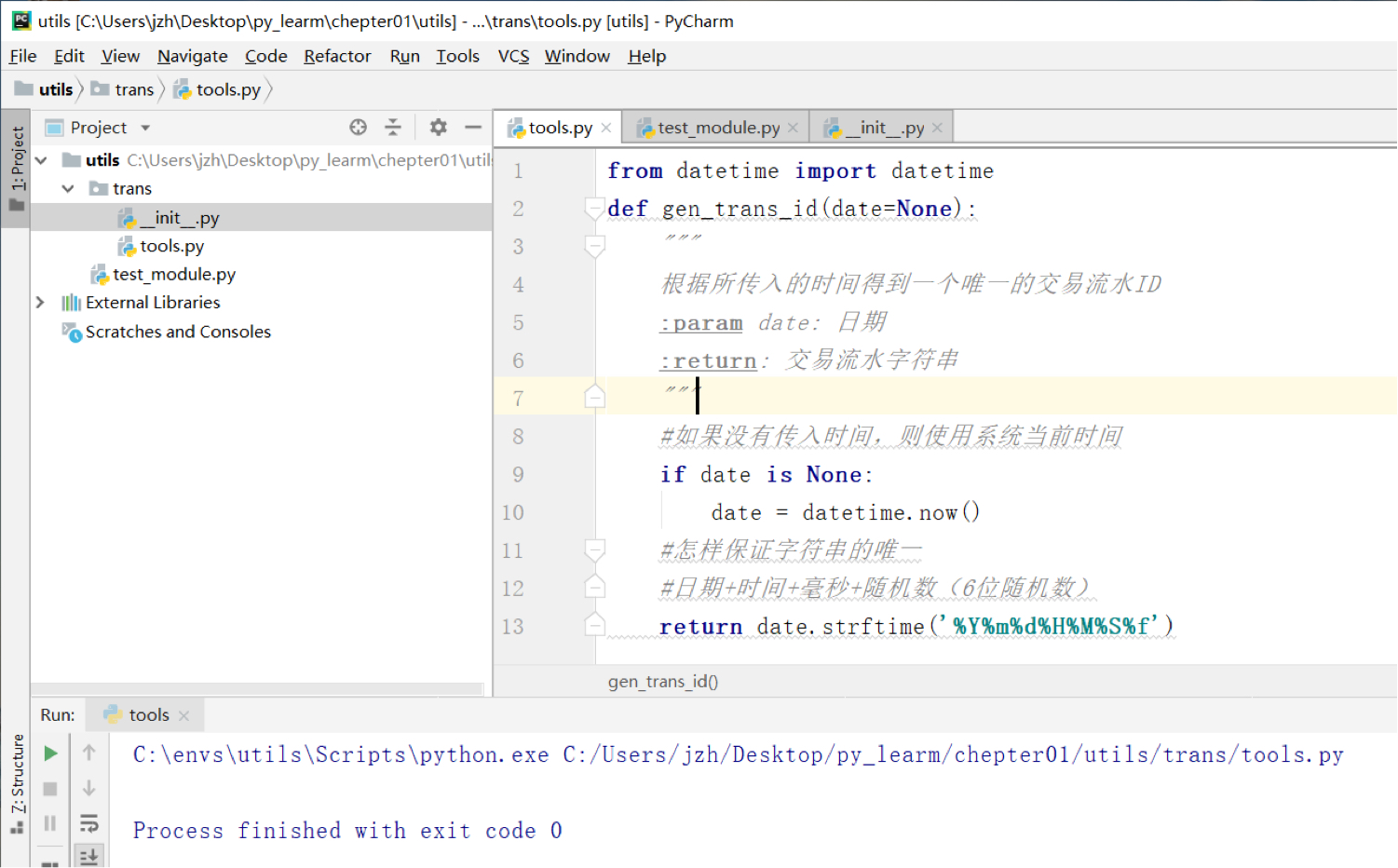This screenshot has height=868, width=1398.
Task: Click the down arrow in Run toolbar
Action: [89, 788]
